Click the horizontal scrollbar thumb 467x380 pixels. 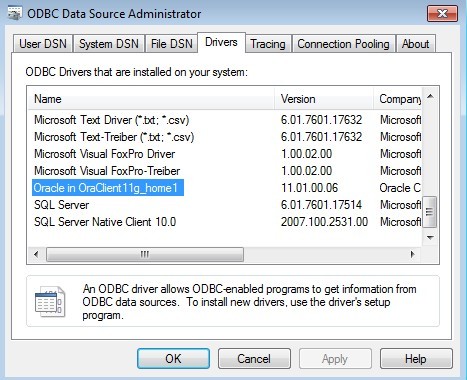click(145, 255)
